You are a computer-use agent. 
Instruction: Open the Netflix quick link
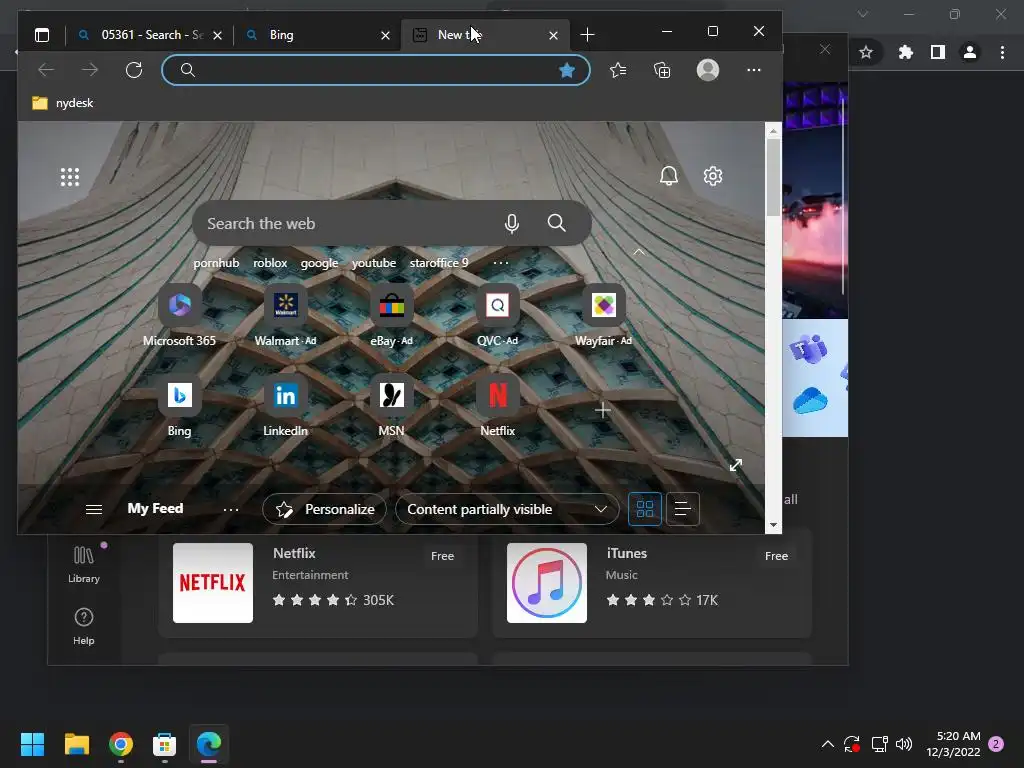coord(498,406)
